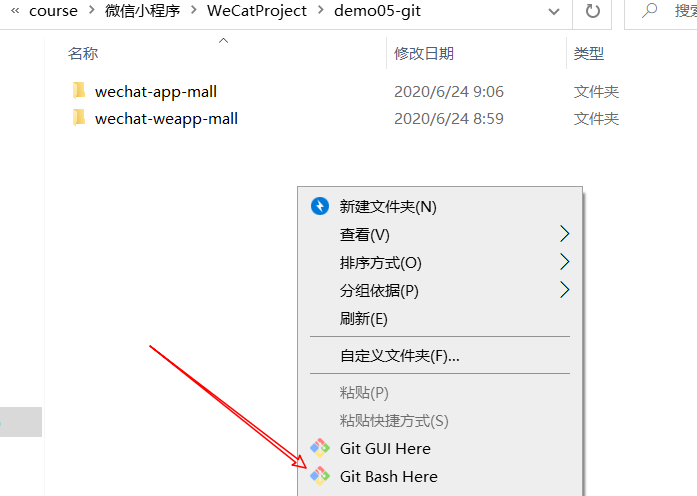The width and height of the screenshot is (697, 496).
Task: Click date 2020/6/24 9:06 cell
Action: pyautogui.click(x=449, y=92)
